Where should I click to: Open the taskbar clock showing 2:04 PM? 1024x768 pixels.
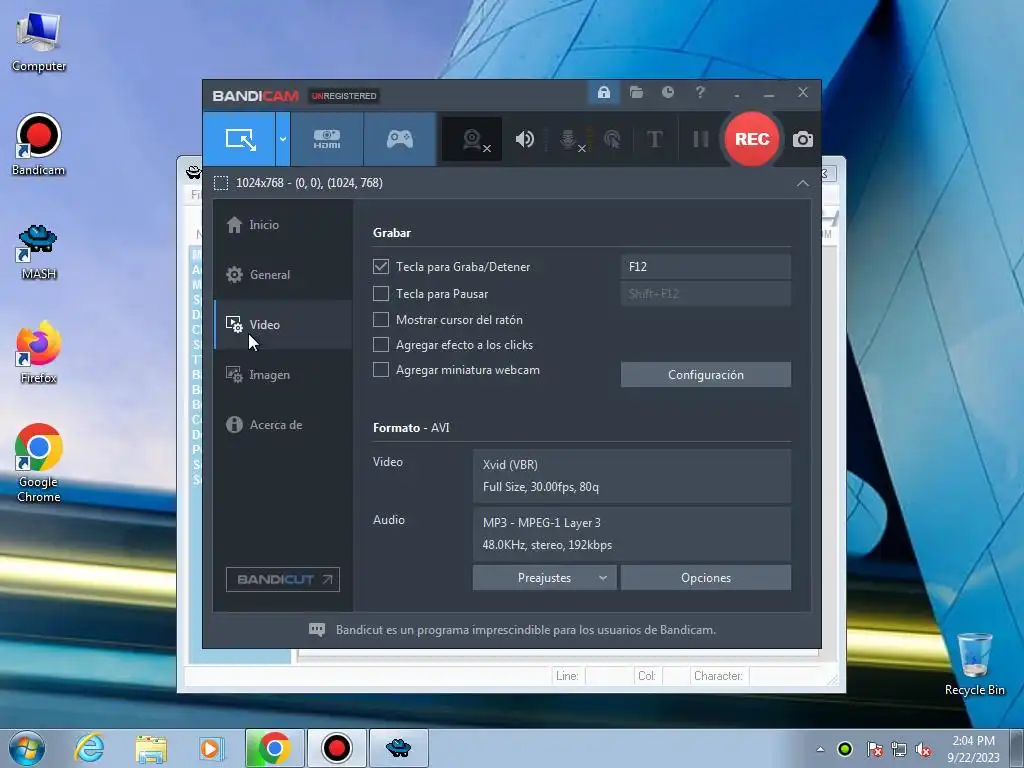(x=973, y=748)
